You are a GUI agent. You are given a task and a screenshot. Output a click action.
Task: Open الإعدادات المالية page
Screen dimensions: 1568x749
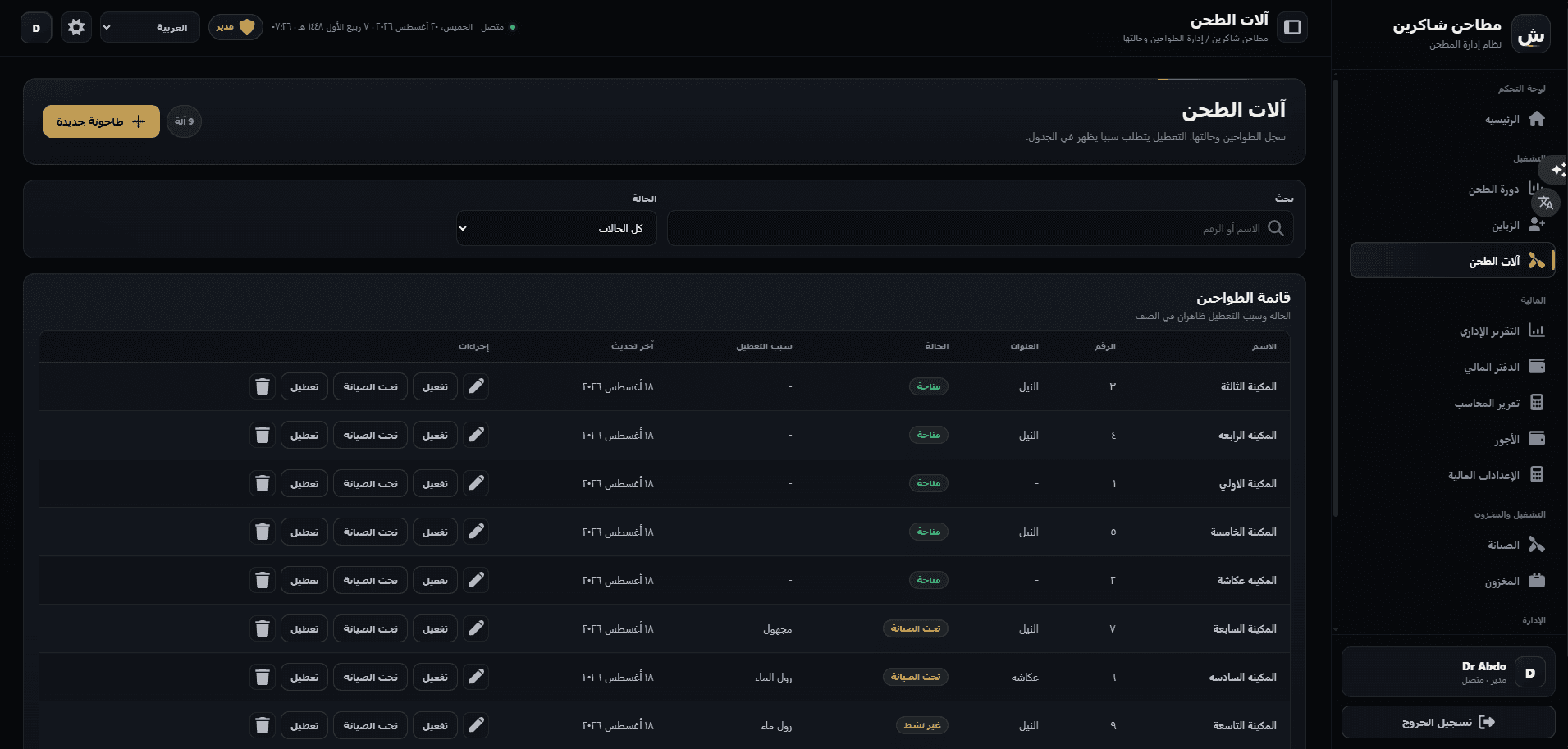(1452, 475)
